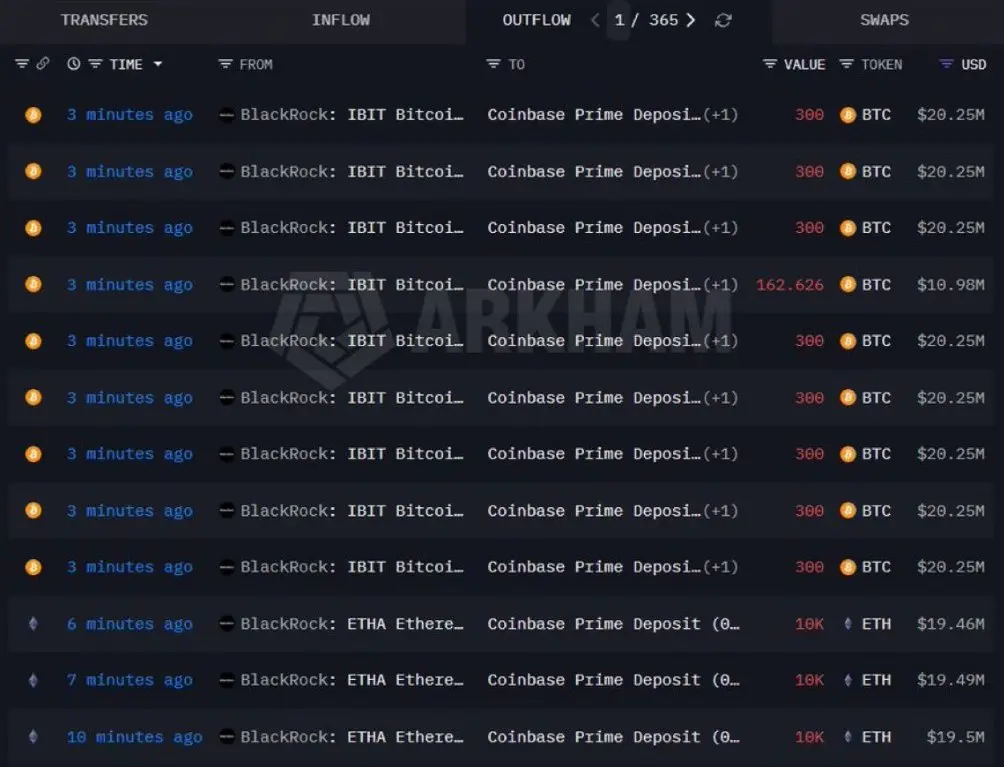This screenshot has height=767, width=1004.
Task: Go to previous outflow page
Action: [x=595, y=20]
